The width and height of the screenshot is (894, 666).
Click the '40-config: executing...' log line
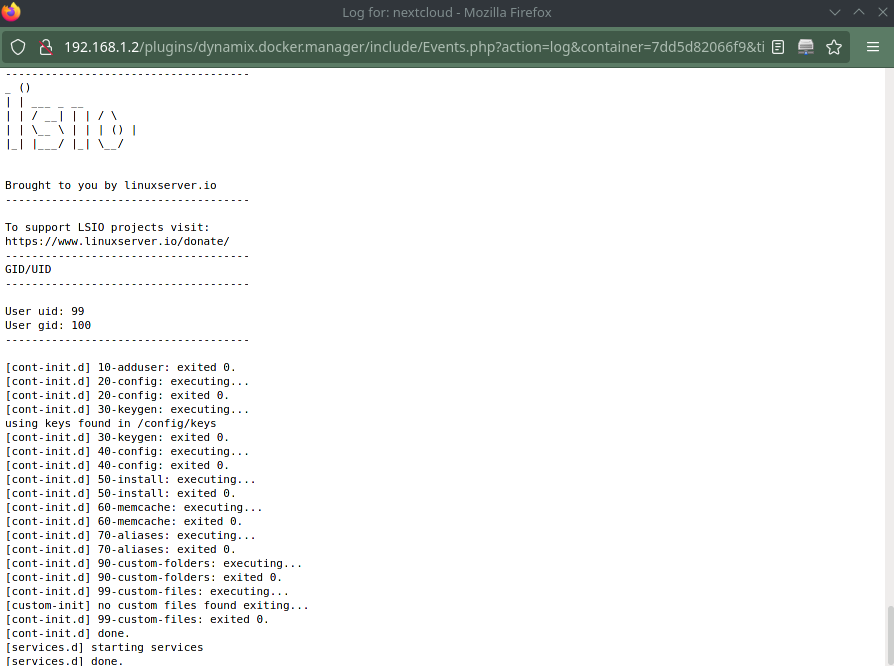(127, 451)
